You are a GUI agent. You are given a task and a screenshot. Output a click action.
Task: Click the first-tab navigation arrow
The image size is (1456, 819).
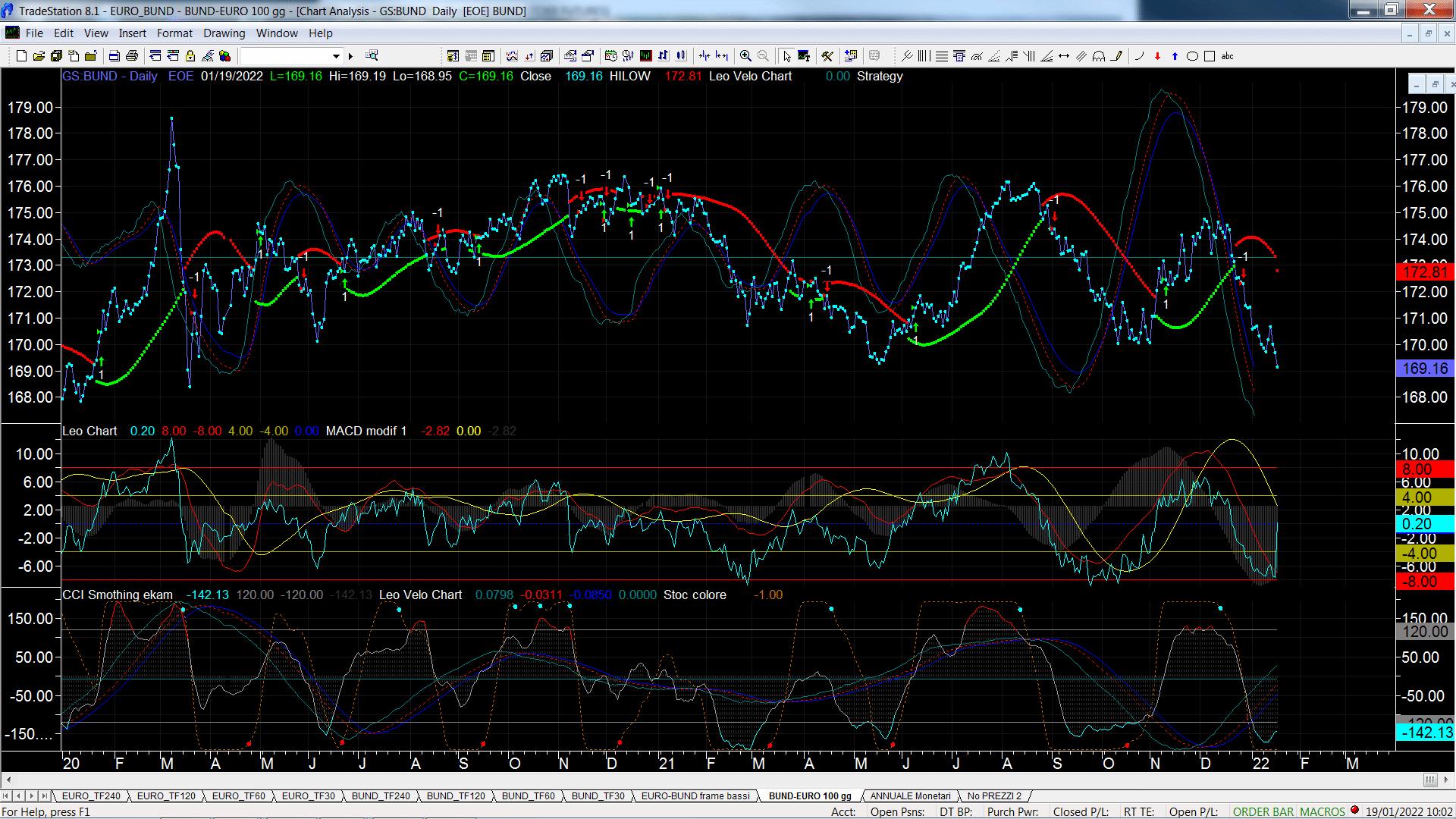(x=6, y=795)
